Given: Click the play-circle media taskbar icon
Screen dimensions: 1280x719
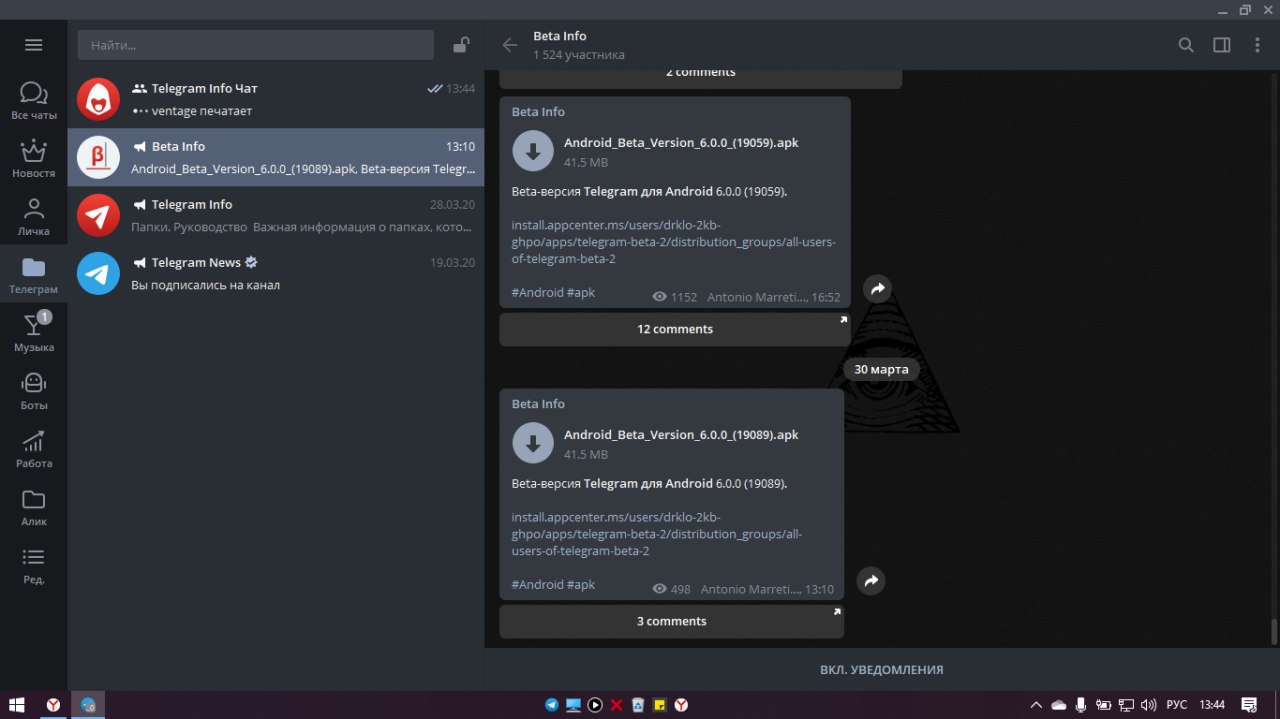Looking at the screenshot, I should tap(595, 705).
